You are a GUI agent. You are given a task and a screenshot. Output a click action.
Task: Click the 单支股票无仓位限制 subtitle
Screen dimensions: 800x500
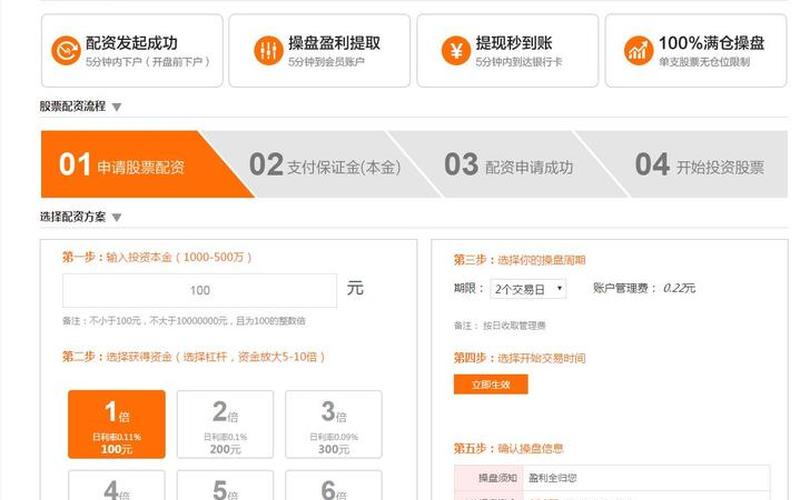704,62
